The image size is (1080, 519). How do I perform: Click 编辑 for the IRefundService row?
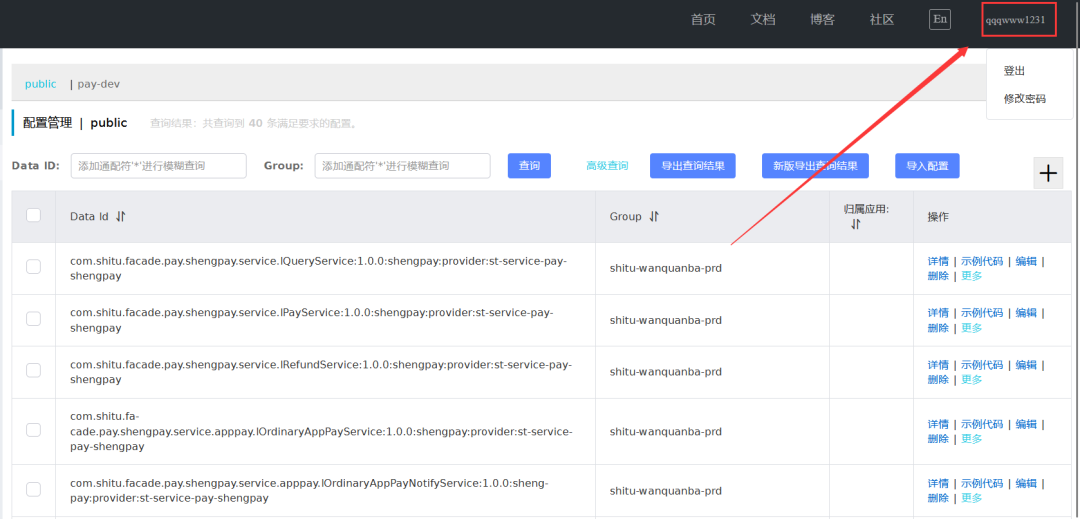pos(1026,365)
